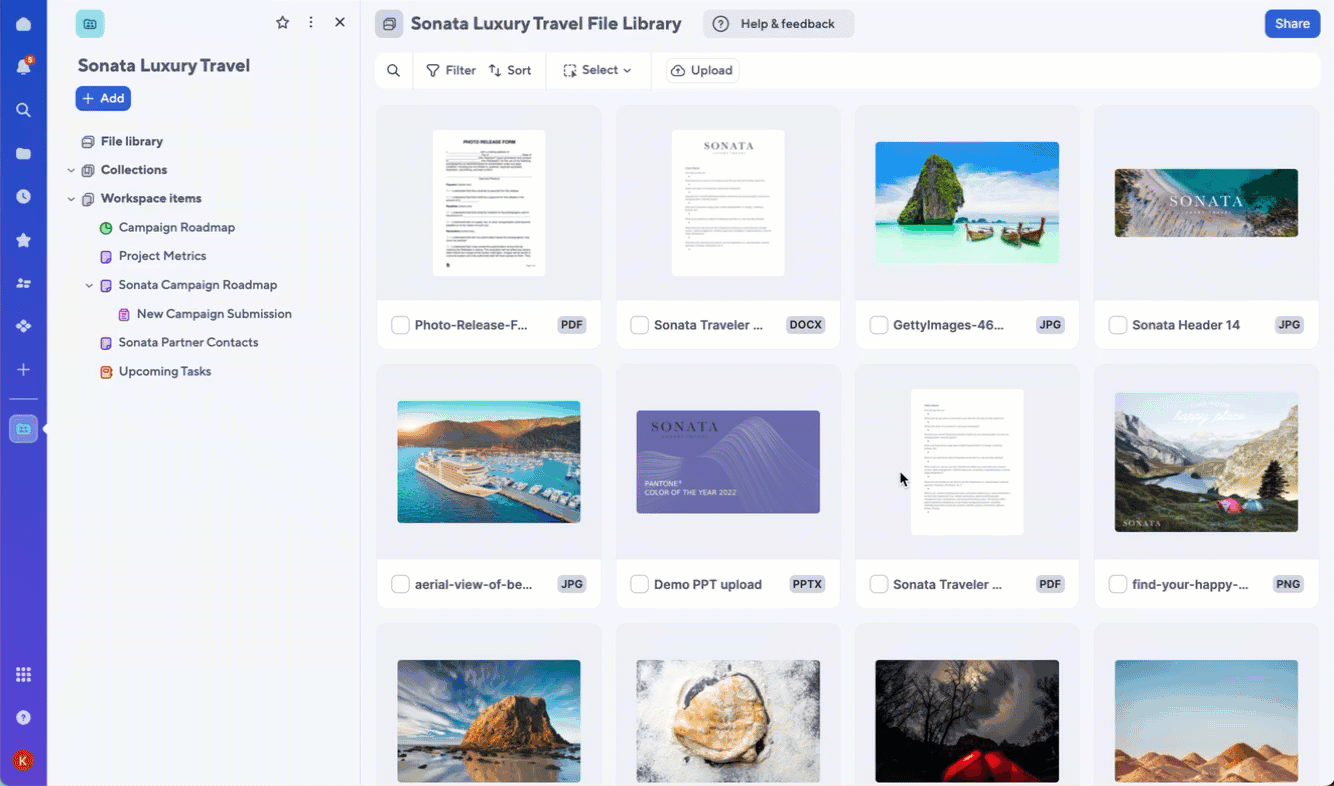Open notifications bell with badge
Screen dimensions: 1334x786
pos(23,67)
